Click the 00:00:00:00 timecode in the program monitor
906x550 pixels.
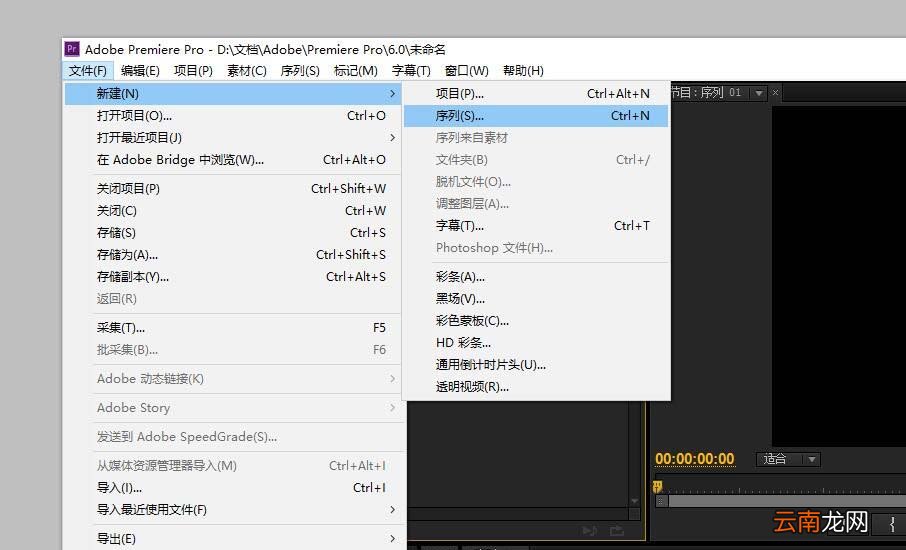[x=695, y=459]
